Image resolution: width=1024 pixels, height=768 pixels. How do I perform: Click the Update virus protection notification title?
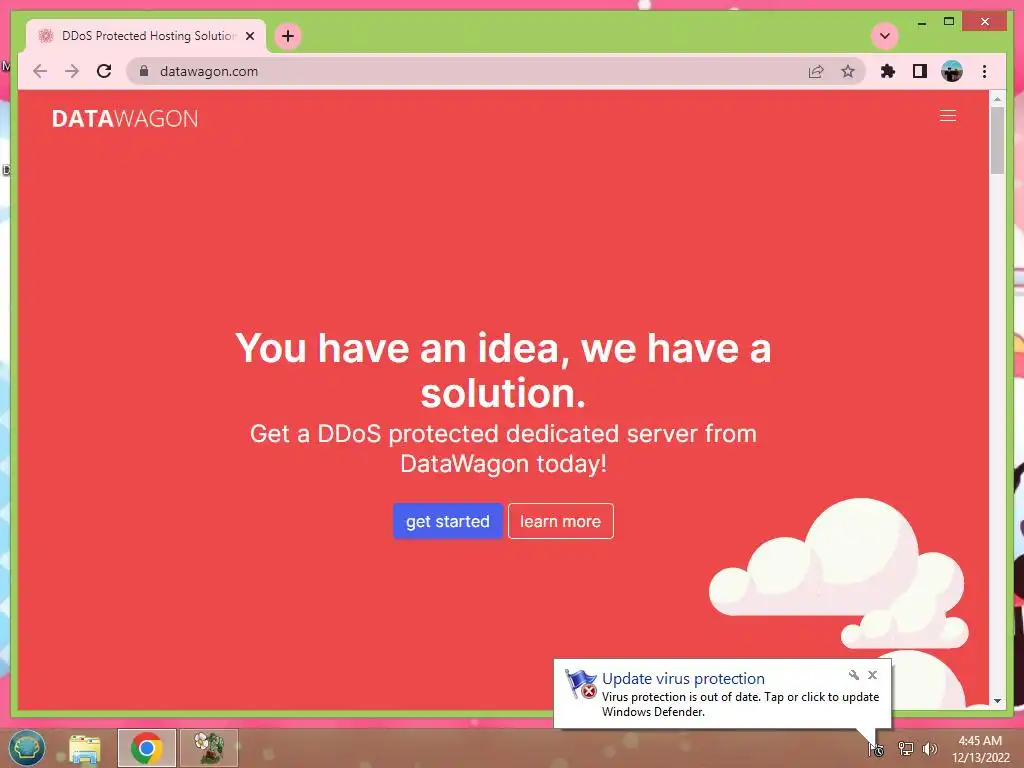(683, 679)
